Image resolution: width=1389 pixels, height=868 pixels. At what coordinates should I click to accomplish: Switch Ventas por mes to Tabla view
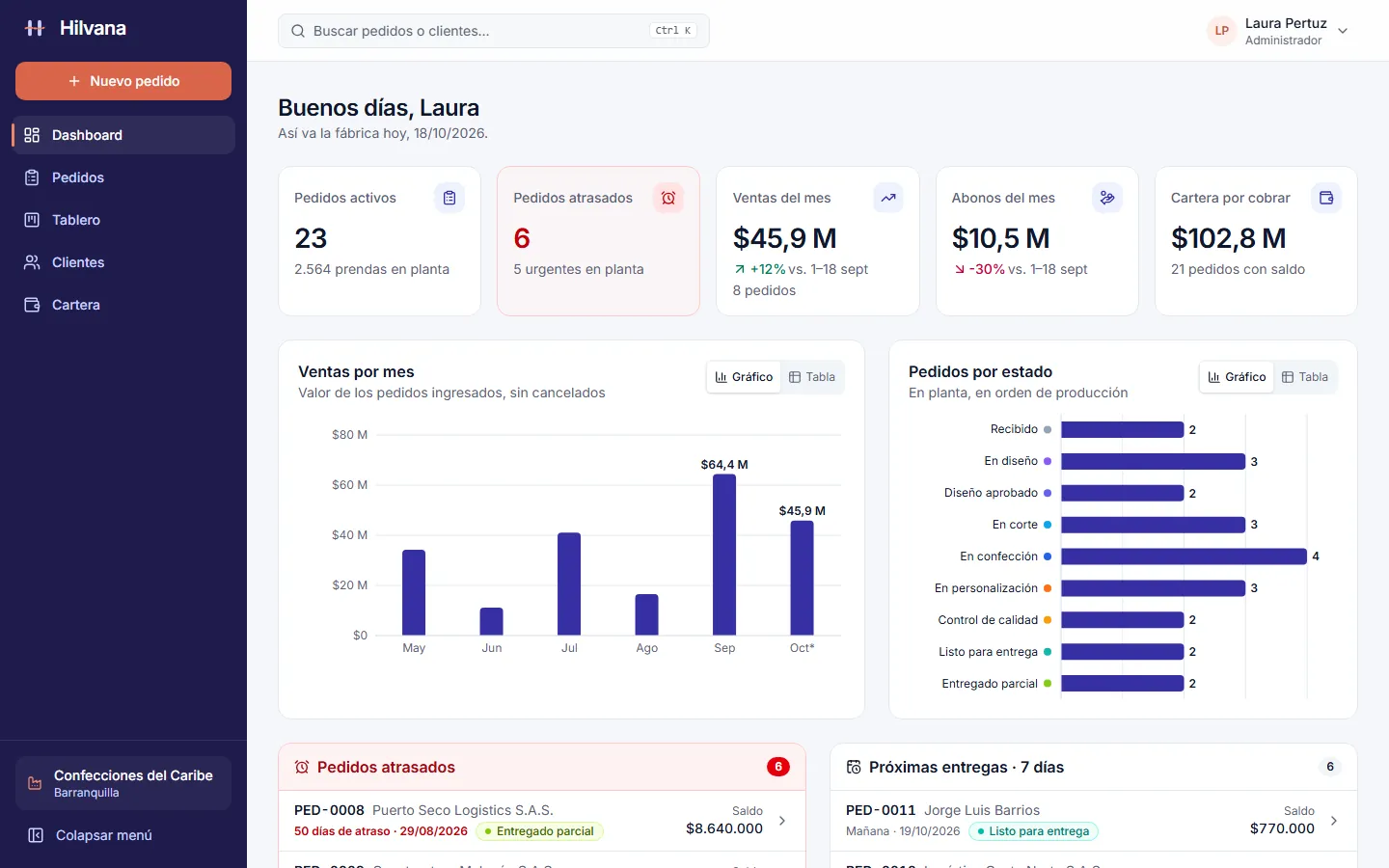[812, 377]
